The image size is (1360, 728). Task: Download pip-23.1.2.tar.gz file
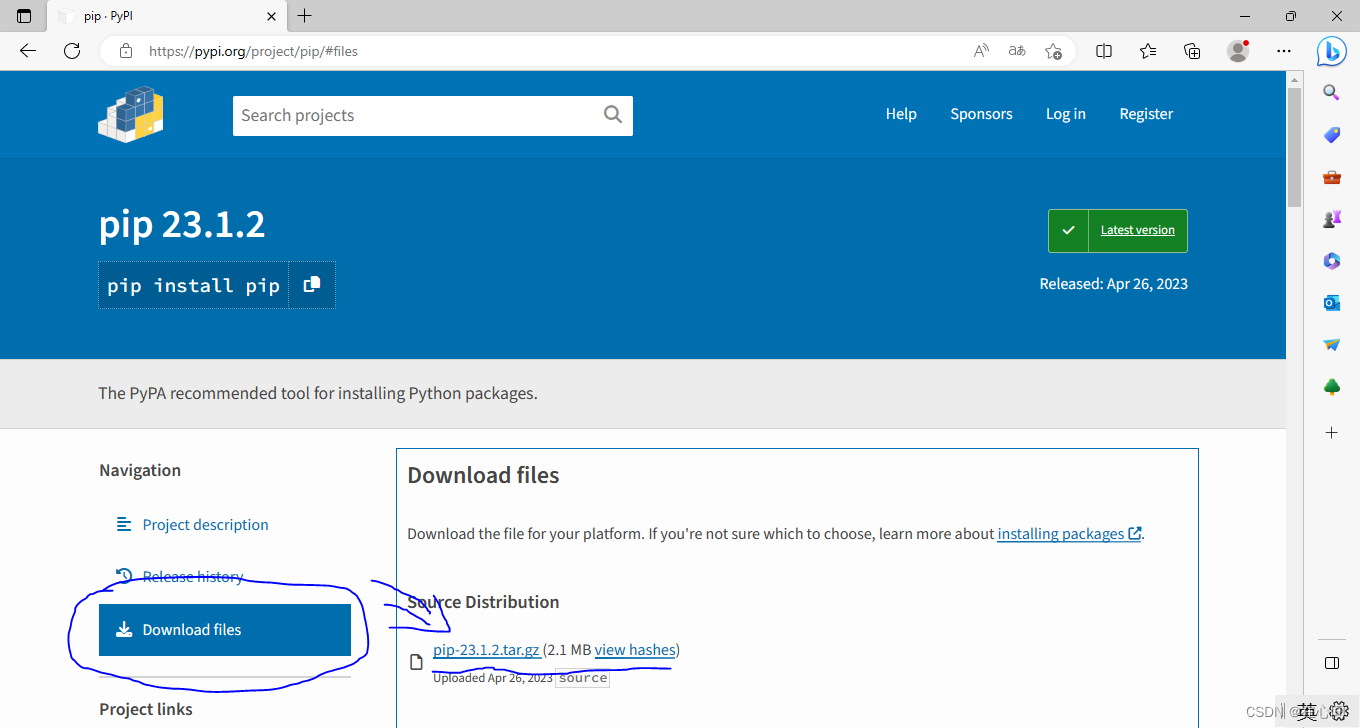click(x=487, y=650)
